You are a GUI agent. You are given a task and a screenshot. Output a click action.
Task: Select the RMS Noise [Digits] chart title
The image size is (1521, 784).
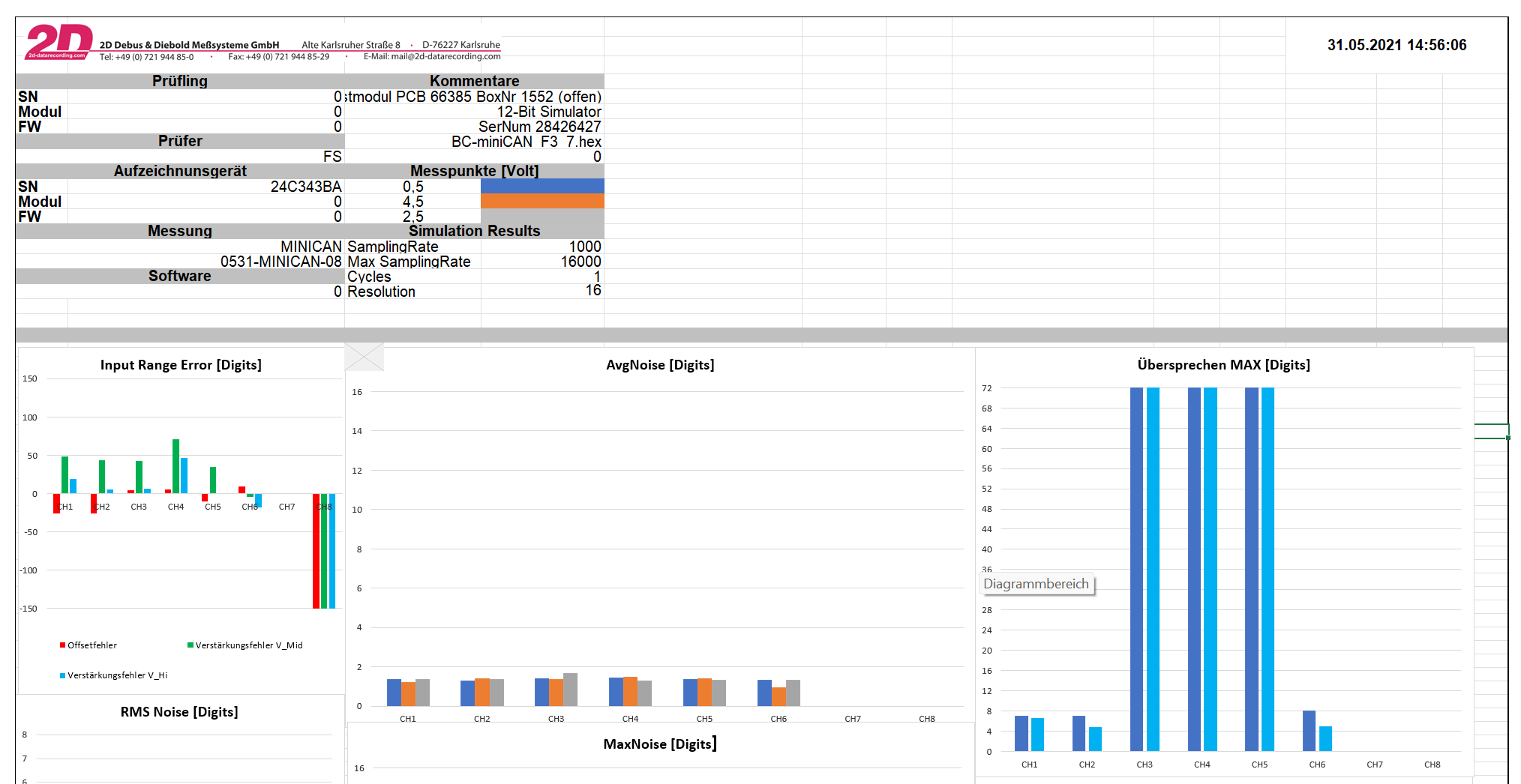click(x=179, y=712)
